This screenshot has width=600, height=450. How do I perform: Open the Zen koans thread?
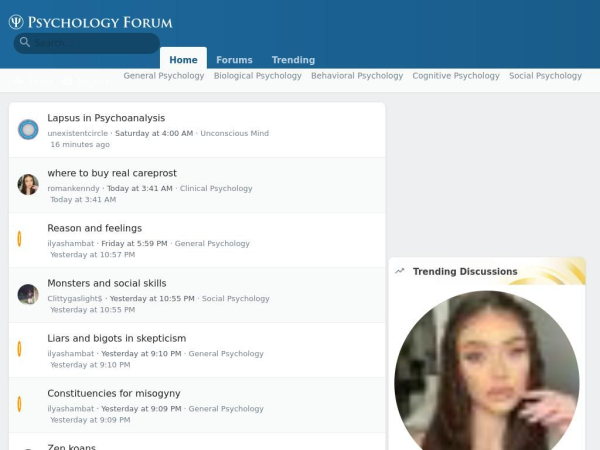72,446
